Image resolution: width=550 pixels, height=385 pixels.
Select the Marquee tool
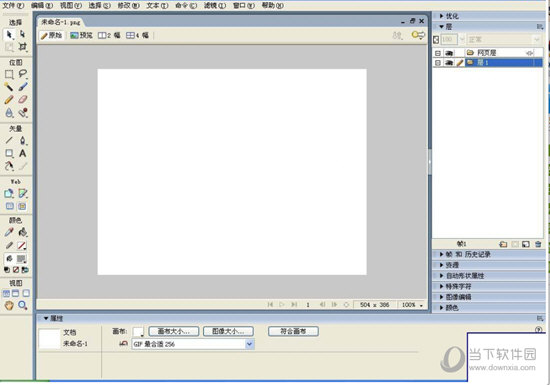9,74
